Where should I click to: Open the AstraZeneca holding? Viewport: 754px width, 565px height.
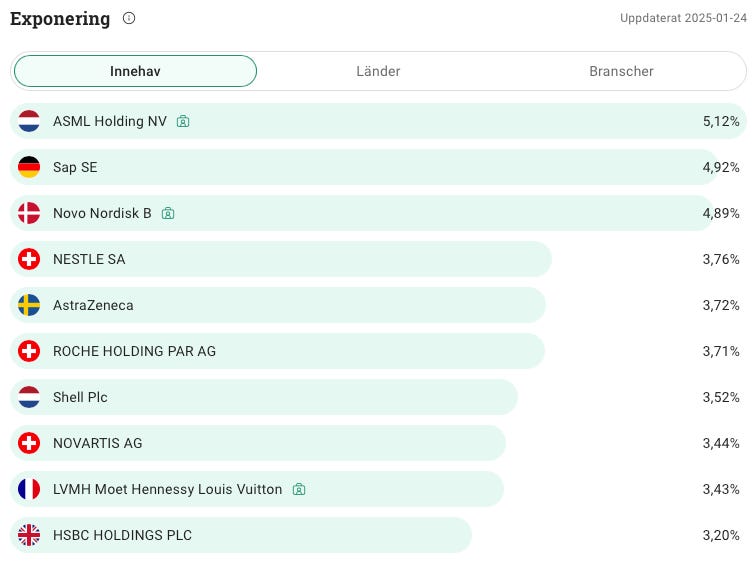click(378, 305)
